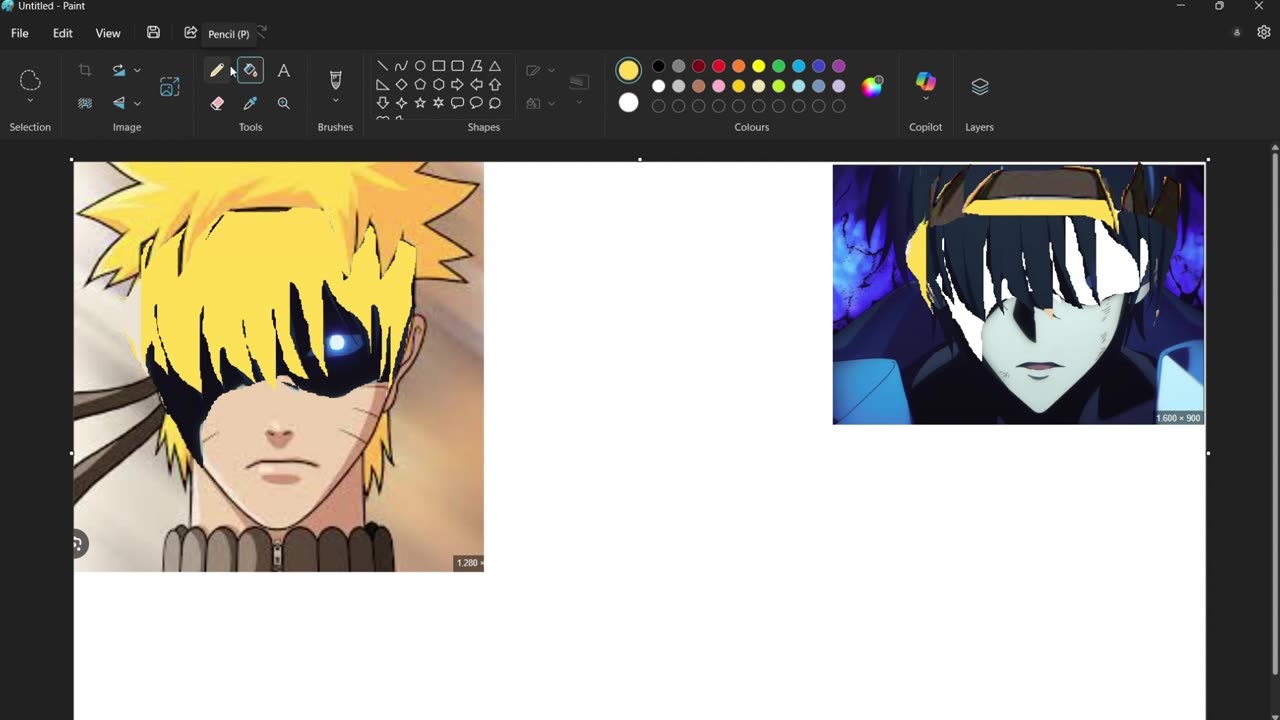Select the Fill bucket tool
The height and width of the screenshot is (720, 1280).
(x=250, y=70)
